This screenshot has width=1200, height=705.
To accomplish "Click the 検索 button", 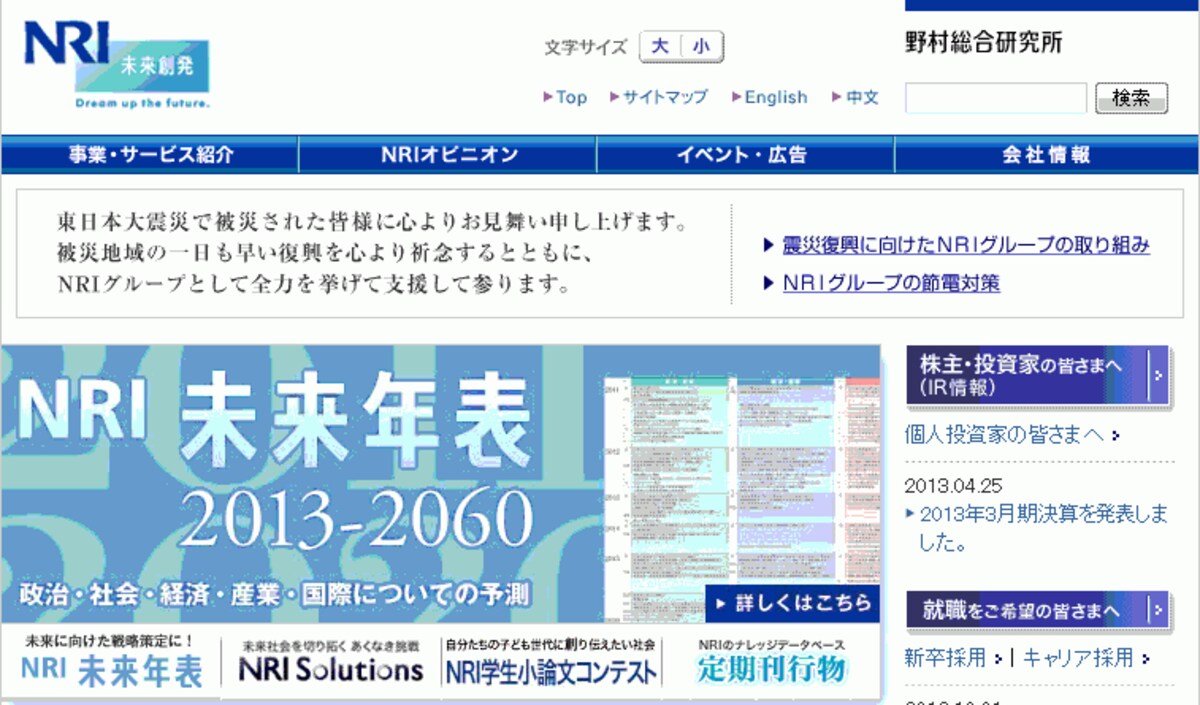I will (1132, 98).
